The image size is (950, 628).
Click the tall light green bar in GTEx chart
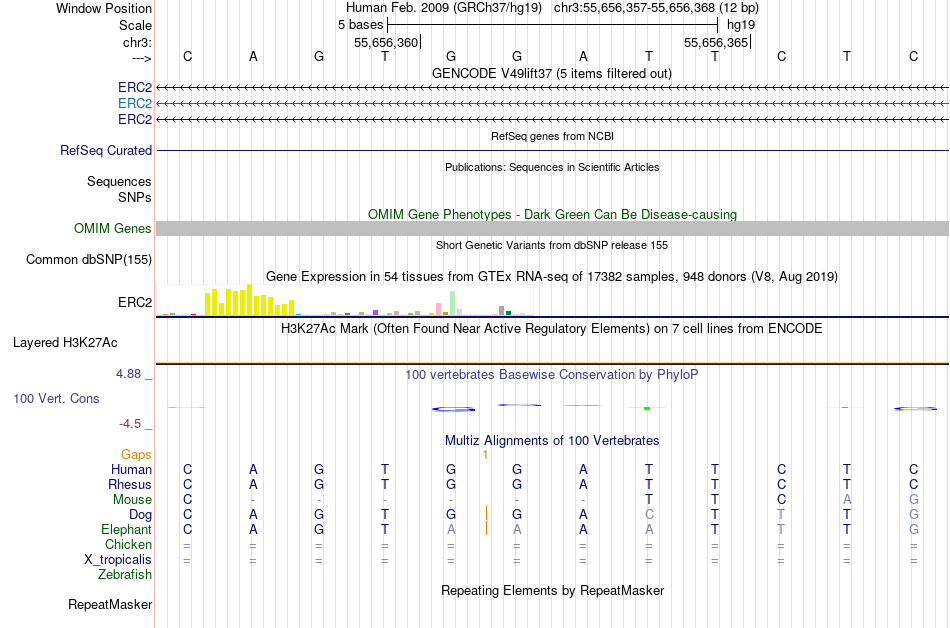pyautogui.click(x=452, y=303)
